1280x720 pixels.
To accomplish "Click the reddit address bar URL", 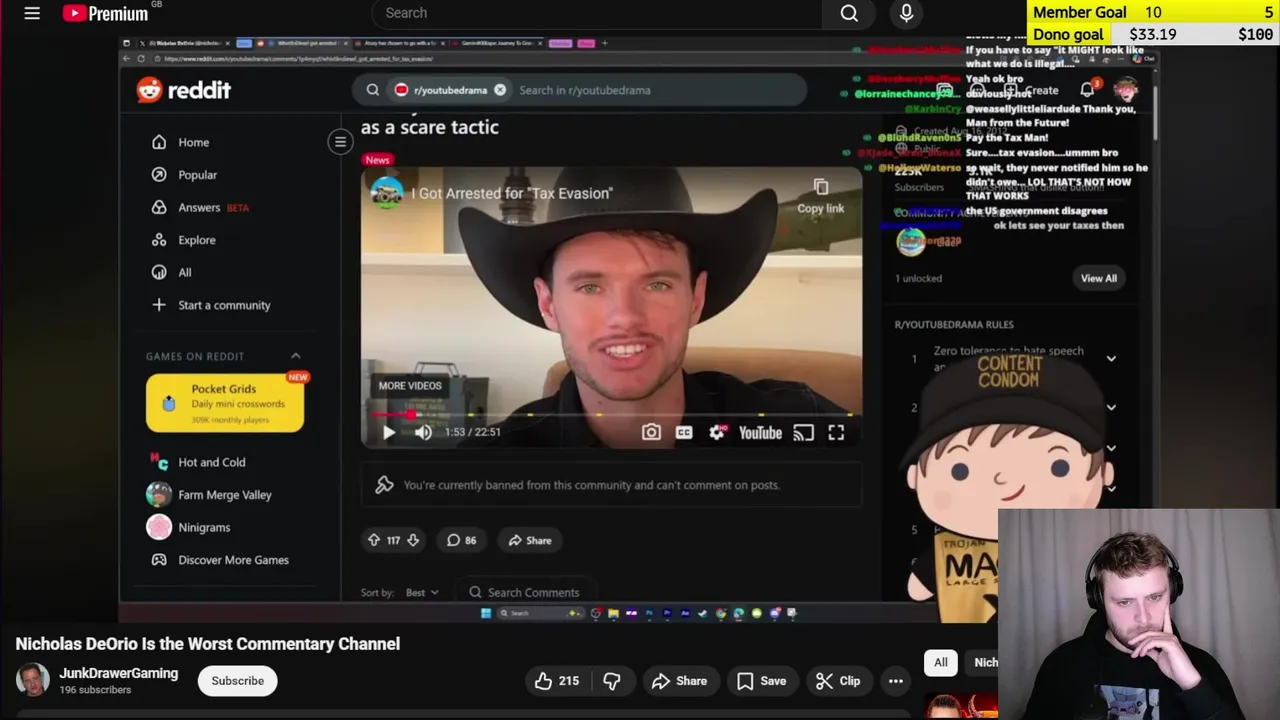I will [x=298, y=59].
